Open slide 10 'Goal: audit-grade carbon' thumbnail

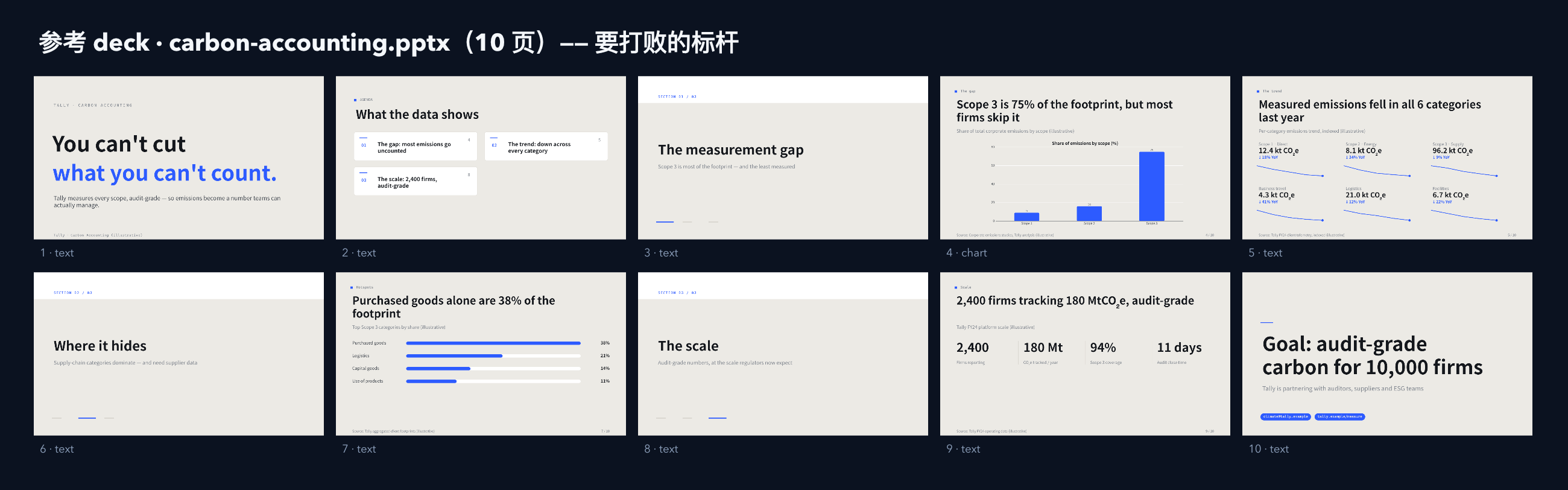tap(1387, 354)
